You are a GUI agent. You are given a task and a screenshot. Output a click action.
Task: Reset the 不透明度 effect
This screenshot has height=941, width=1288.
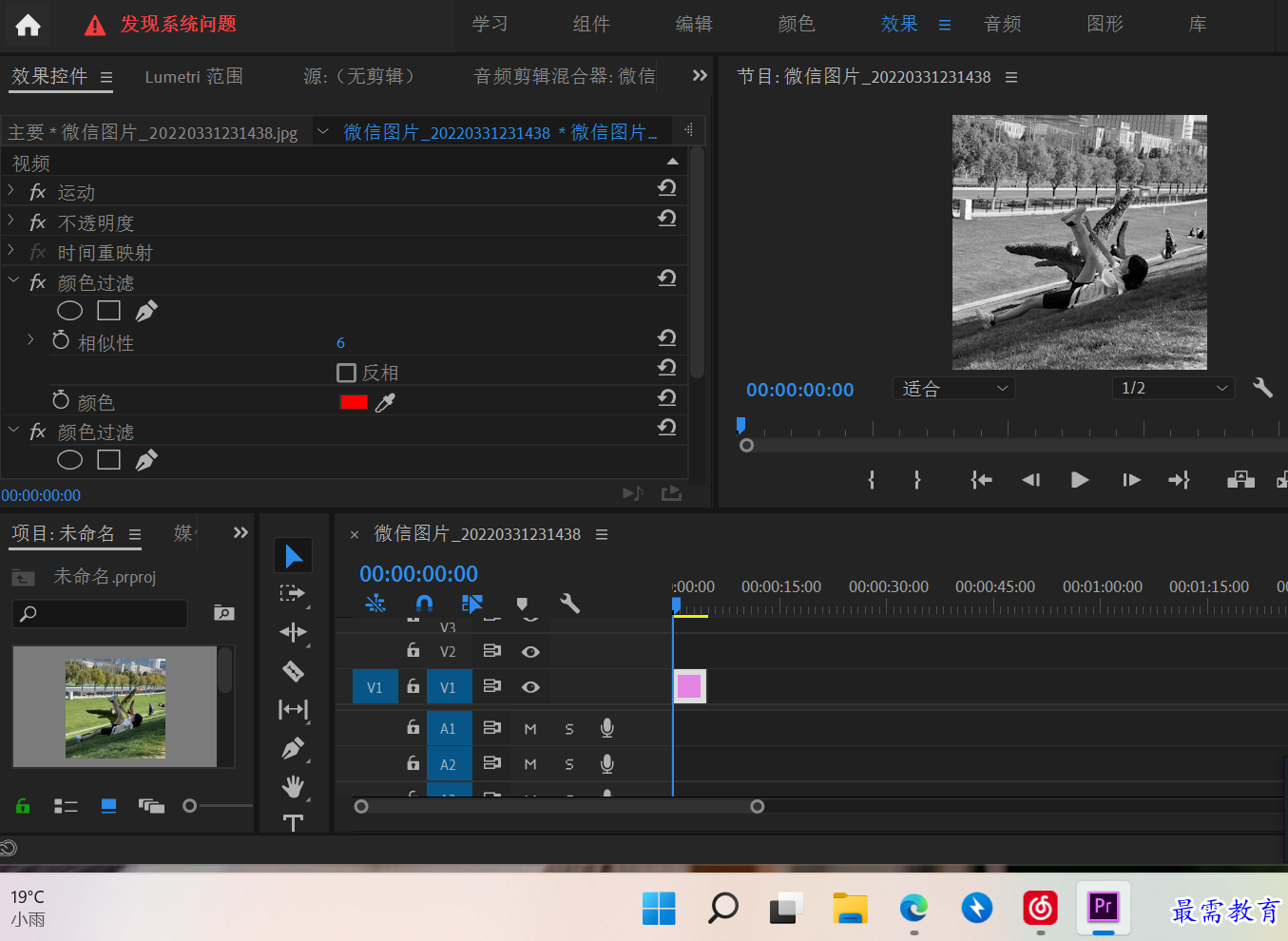click(667, 219)
